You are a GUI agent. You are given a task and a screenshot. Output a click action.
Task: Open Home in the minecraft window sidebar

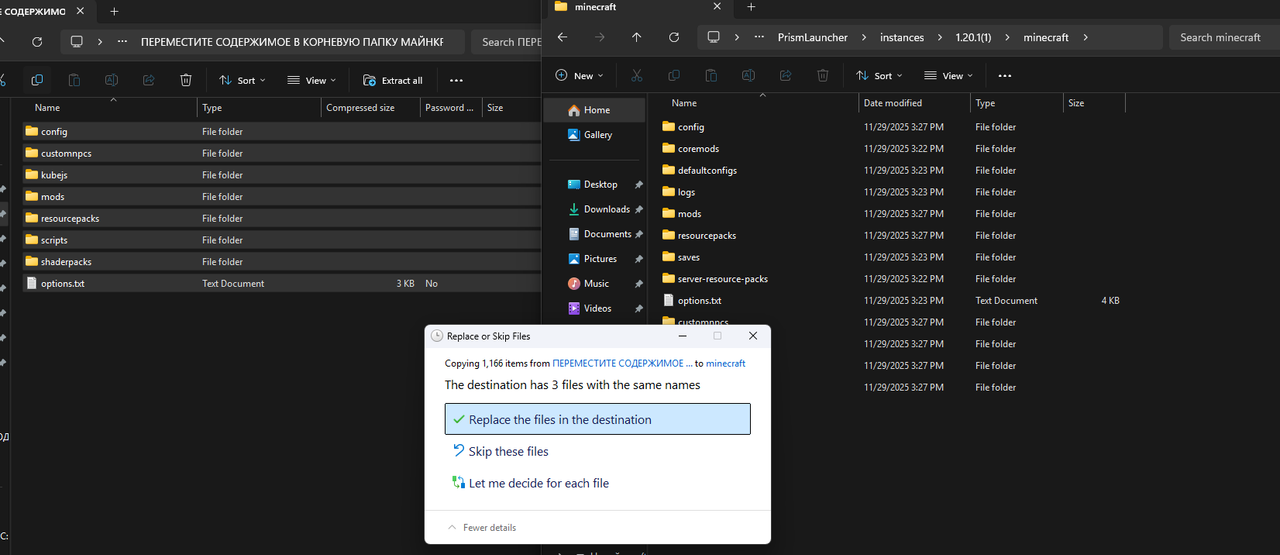click(x=596, y=110)
